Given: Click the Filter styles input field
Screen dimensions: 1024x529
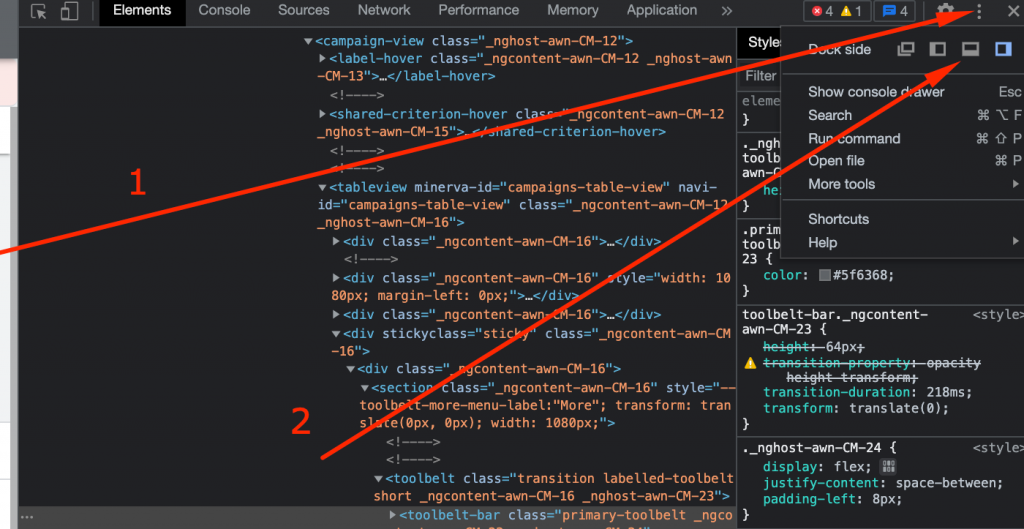Looking at the screenshot, I should [760, 76].
